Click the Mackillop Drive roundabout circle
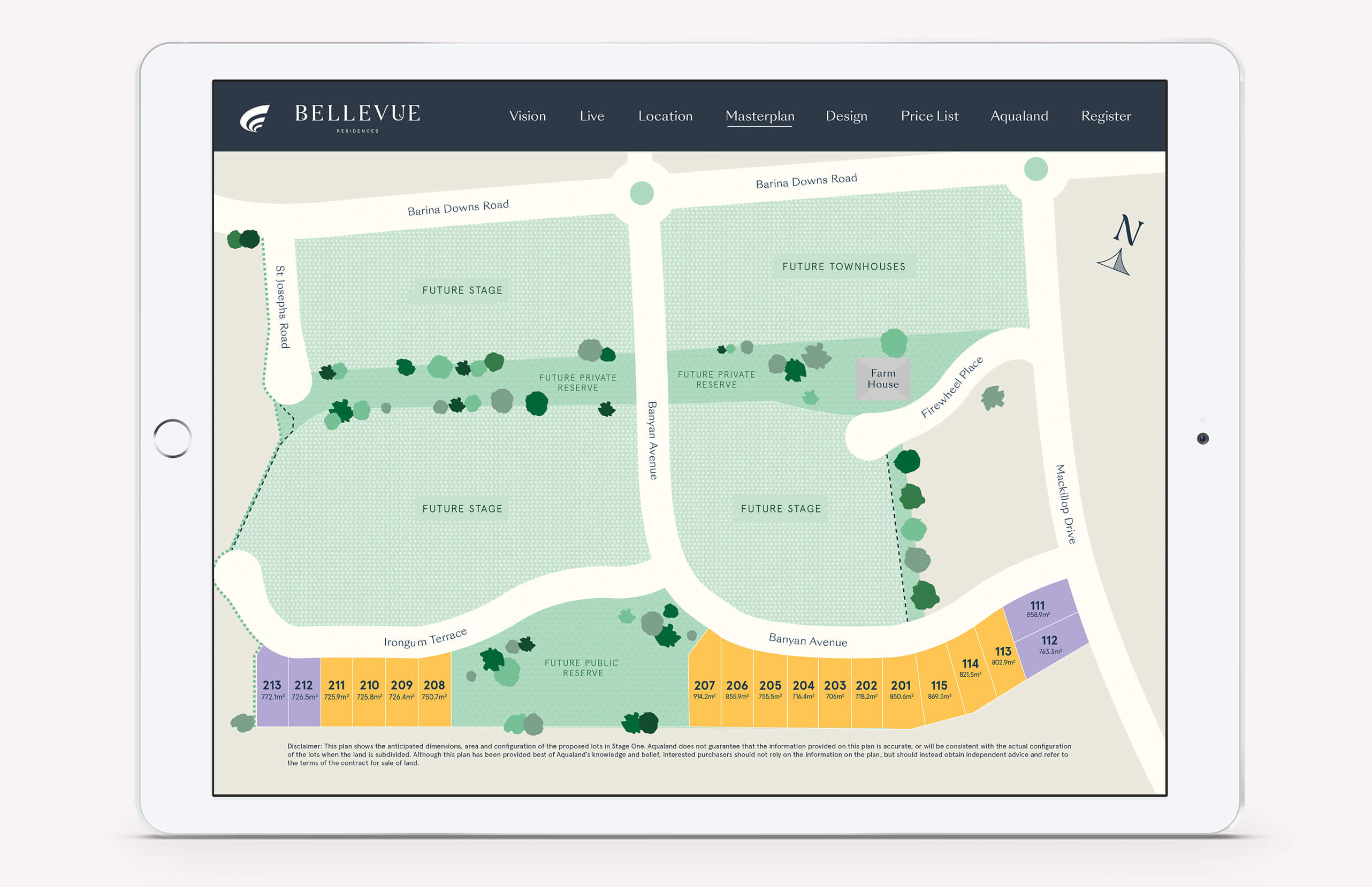Screen dimensions: 1372x887 click(x=1035, y=170)
